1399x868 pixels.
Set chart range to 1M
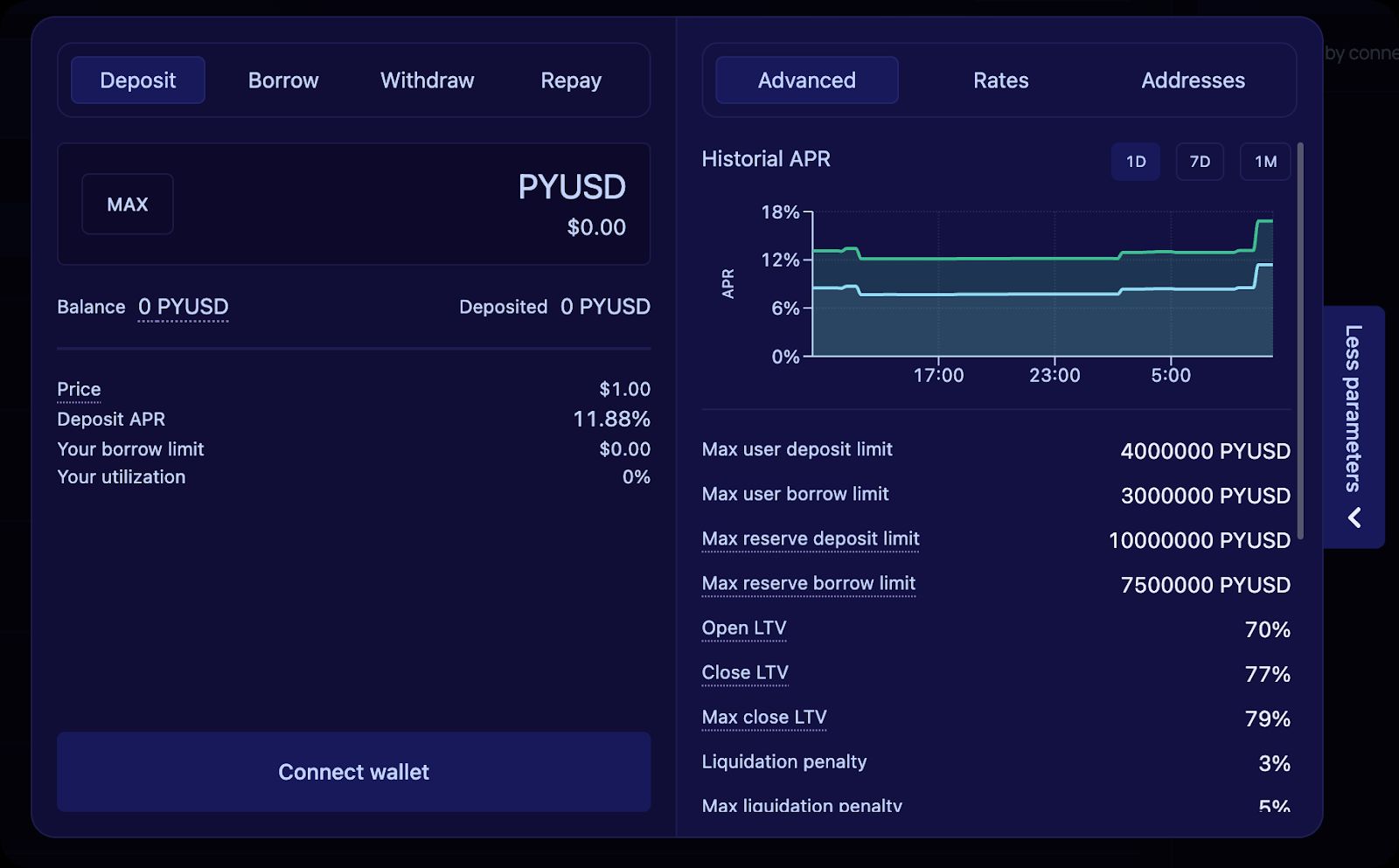coord(1265,162)
